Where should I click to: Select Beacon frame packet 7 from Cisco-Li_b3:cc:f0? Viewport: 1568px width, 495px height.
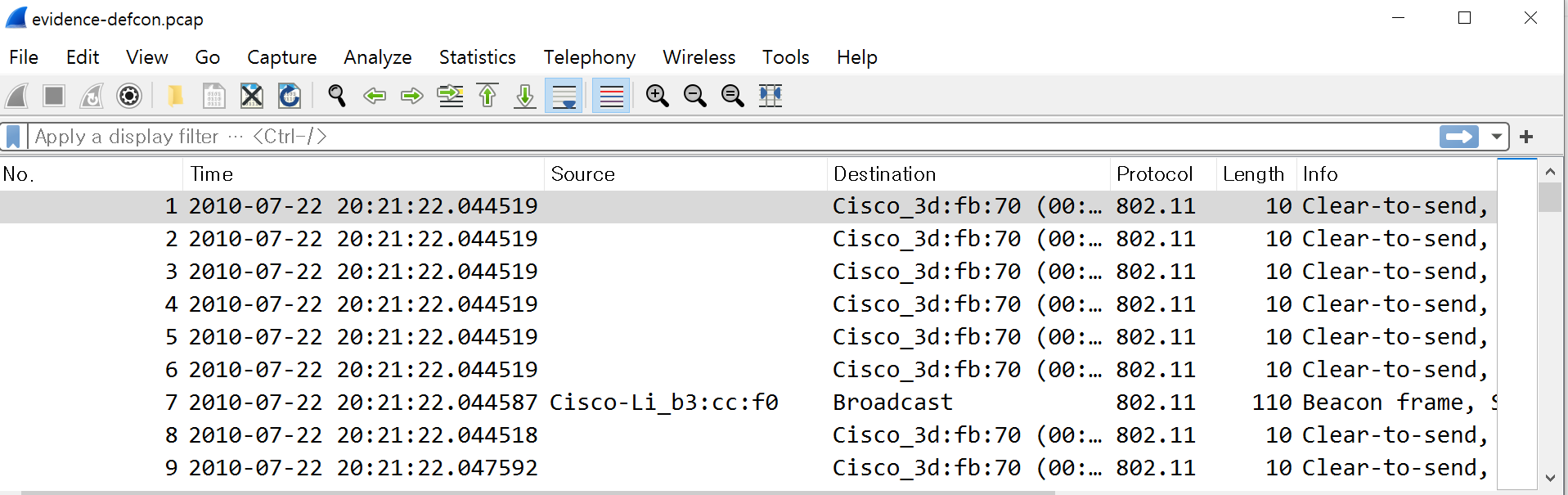pyautogui.click(x=748, y=403)
